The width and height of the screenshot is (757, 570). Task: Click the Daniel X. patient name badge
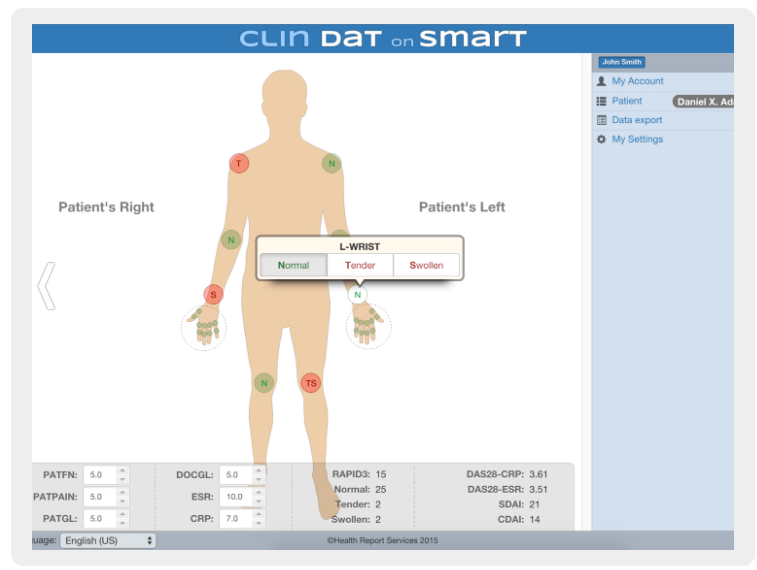click(703, 101)
